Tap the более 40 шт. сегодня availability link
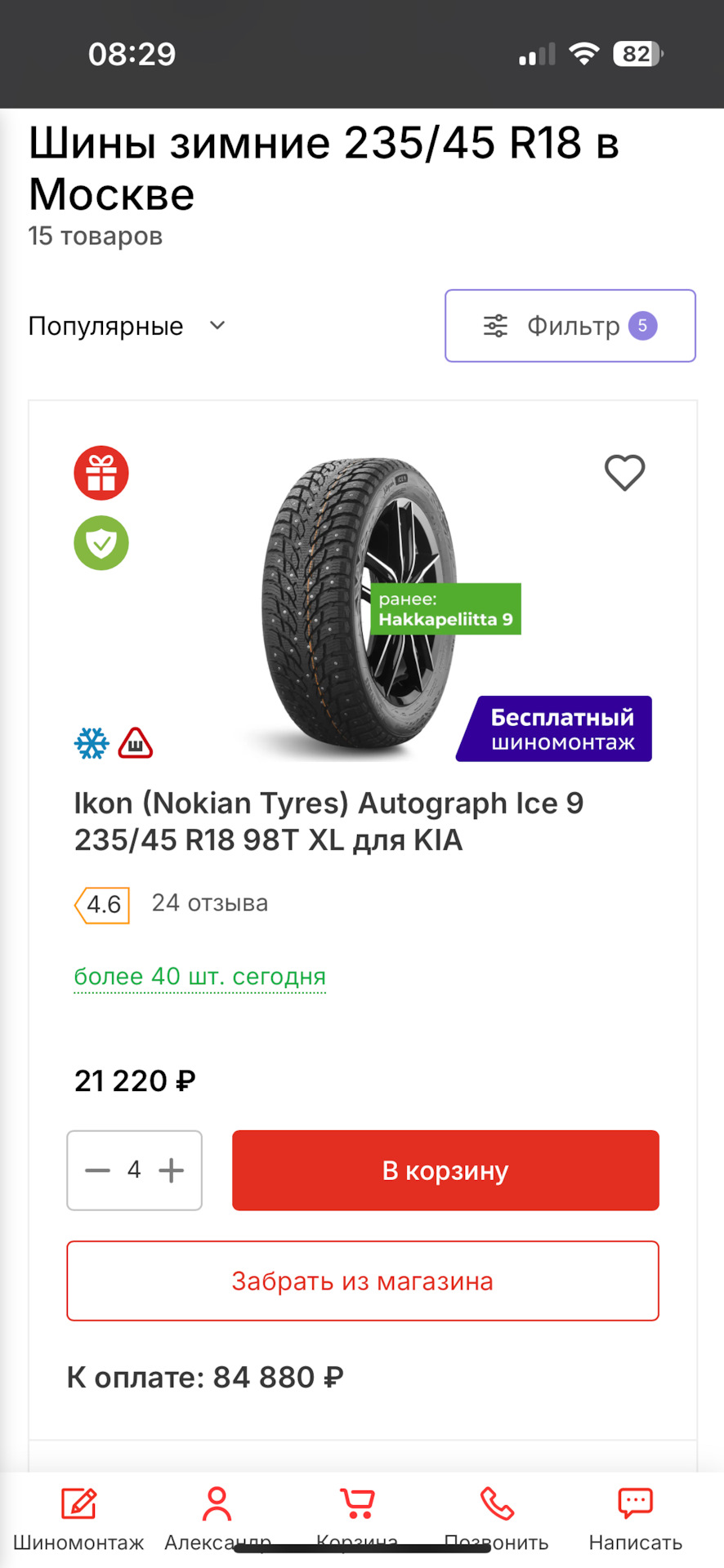Image resolution: width=724 pixels, height=1568 pixels. pyautogui.click(x=199, y=977)
